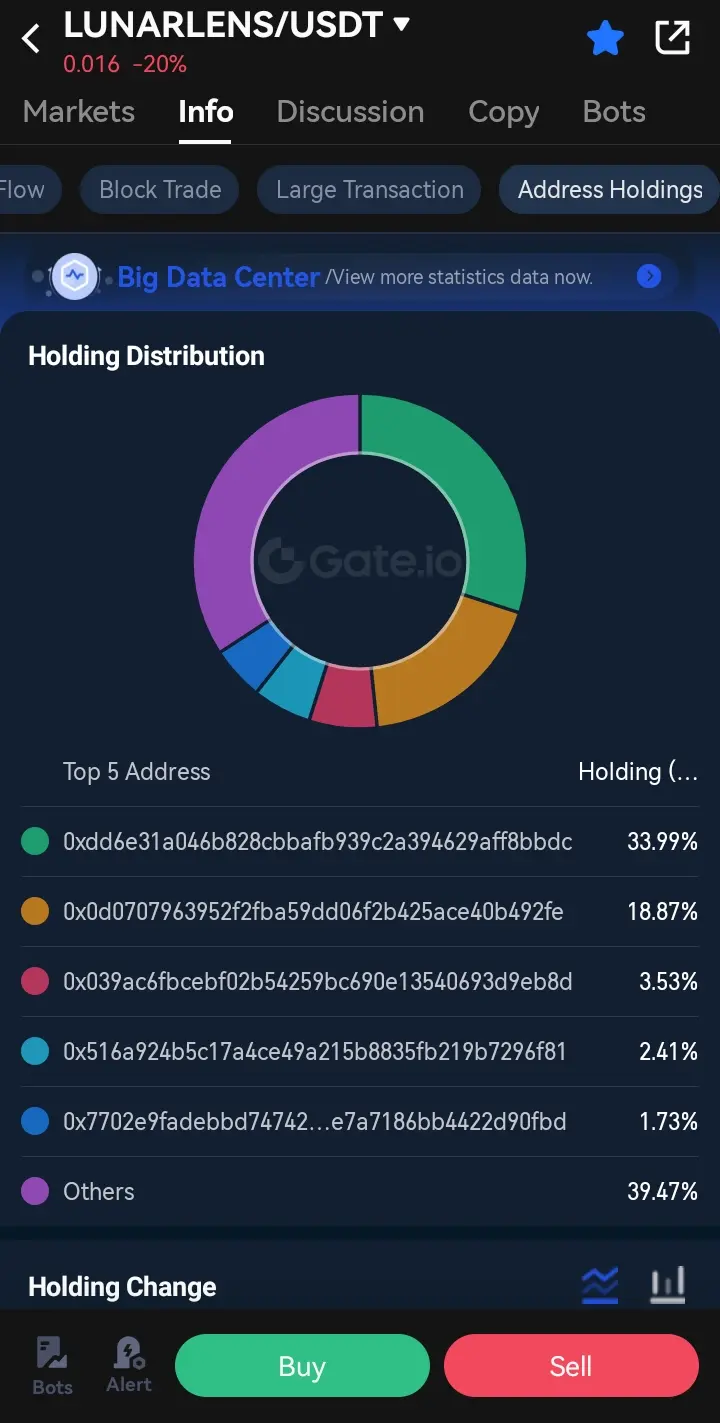Screen dimensions: 720x1423
Task: Expand the LUNARLENS/USDT pair dropdown
Action: (401, 24)
